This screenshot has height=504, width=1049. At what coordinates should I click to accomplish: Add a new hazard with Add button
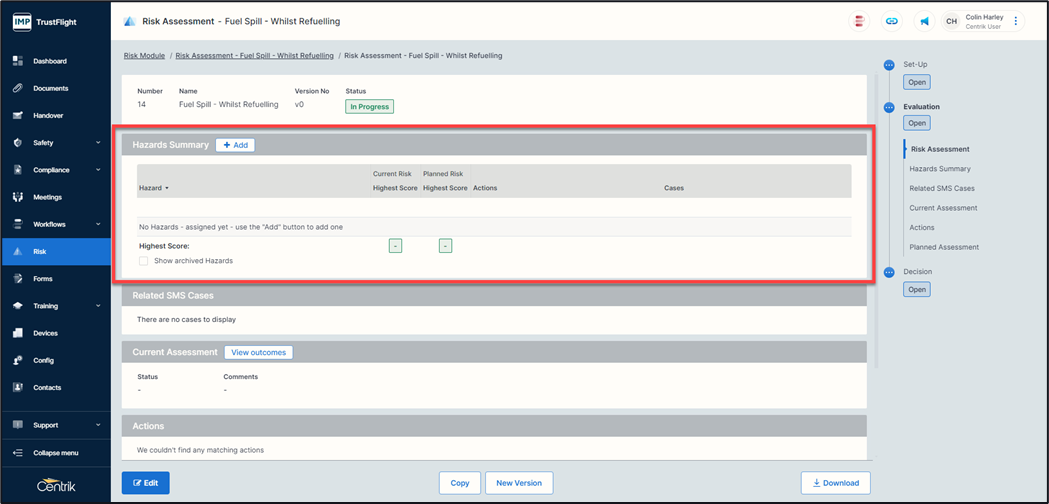(x=235, y=145)
